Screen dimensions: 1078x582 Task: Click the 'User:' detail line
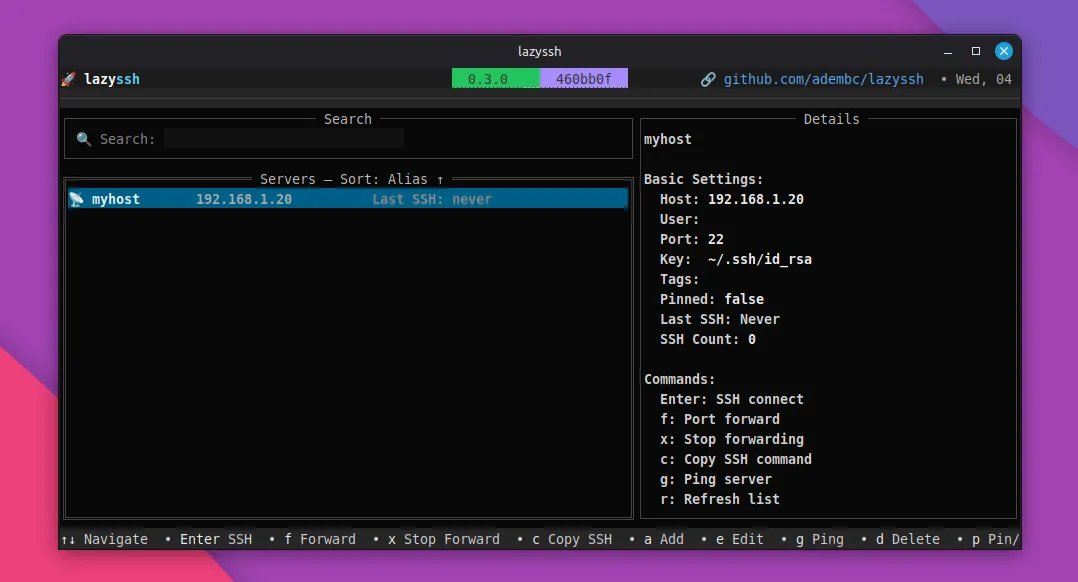(679, 219)
